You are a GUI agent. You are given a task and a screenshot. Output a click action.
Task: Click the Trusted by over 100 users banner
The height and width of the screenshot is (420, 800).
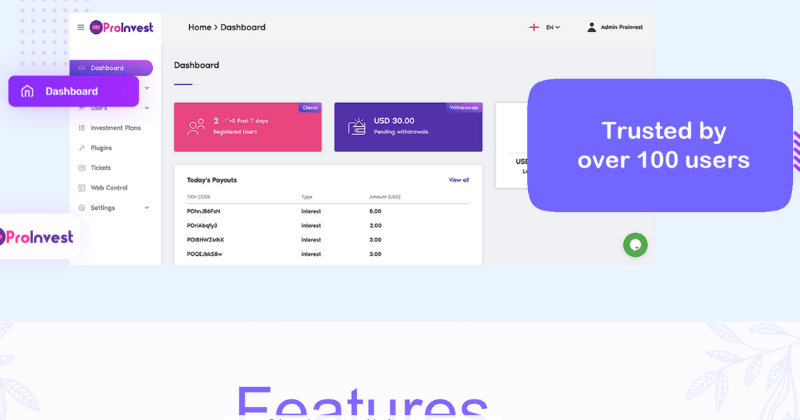pos(660,145)
